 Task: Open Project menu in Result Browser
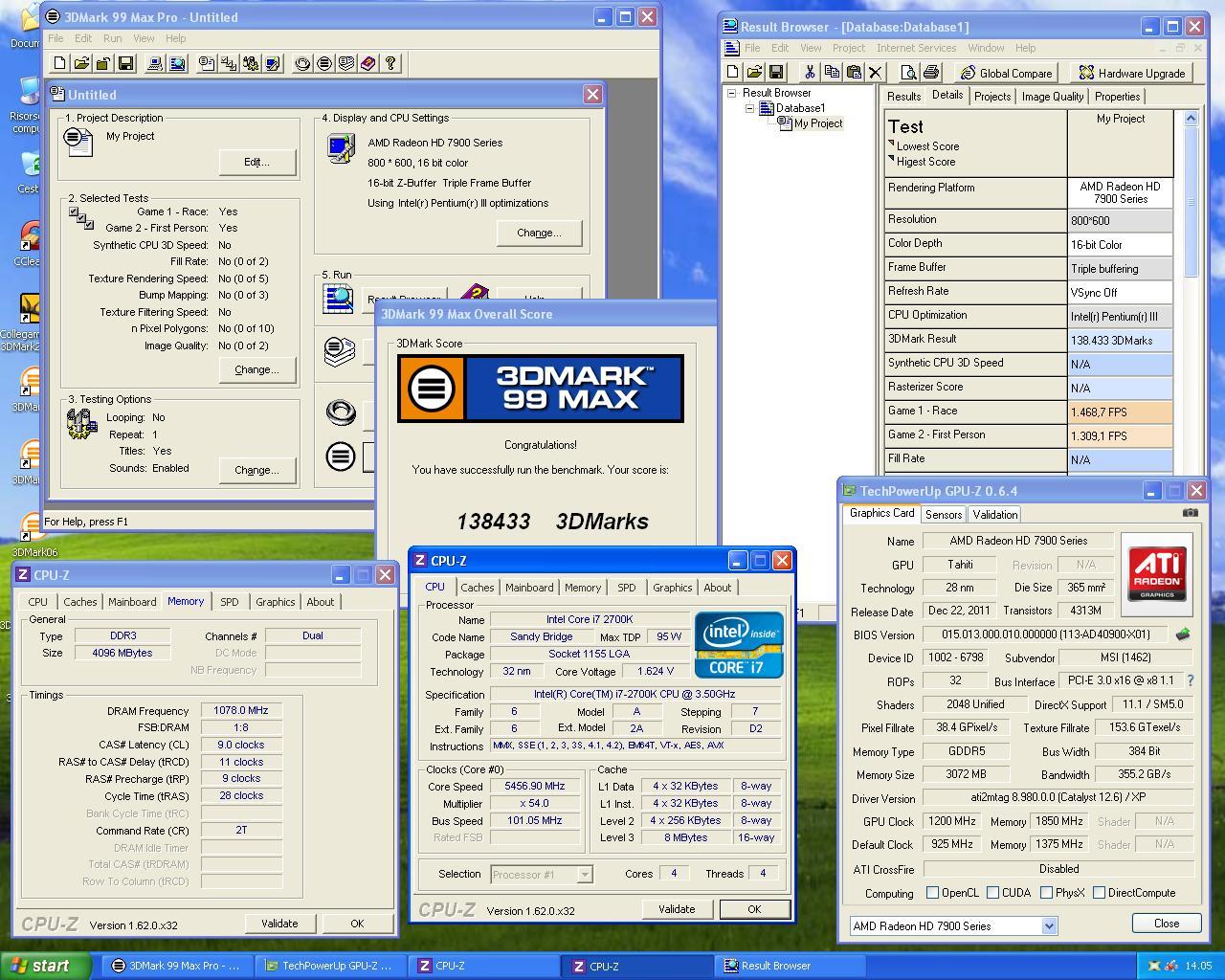[848, 48]
